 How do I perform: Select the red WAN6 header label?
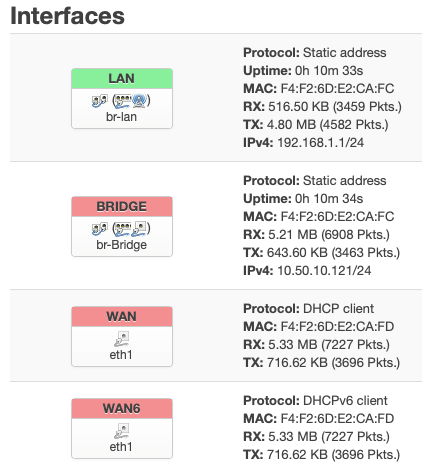tap(122, 409)
